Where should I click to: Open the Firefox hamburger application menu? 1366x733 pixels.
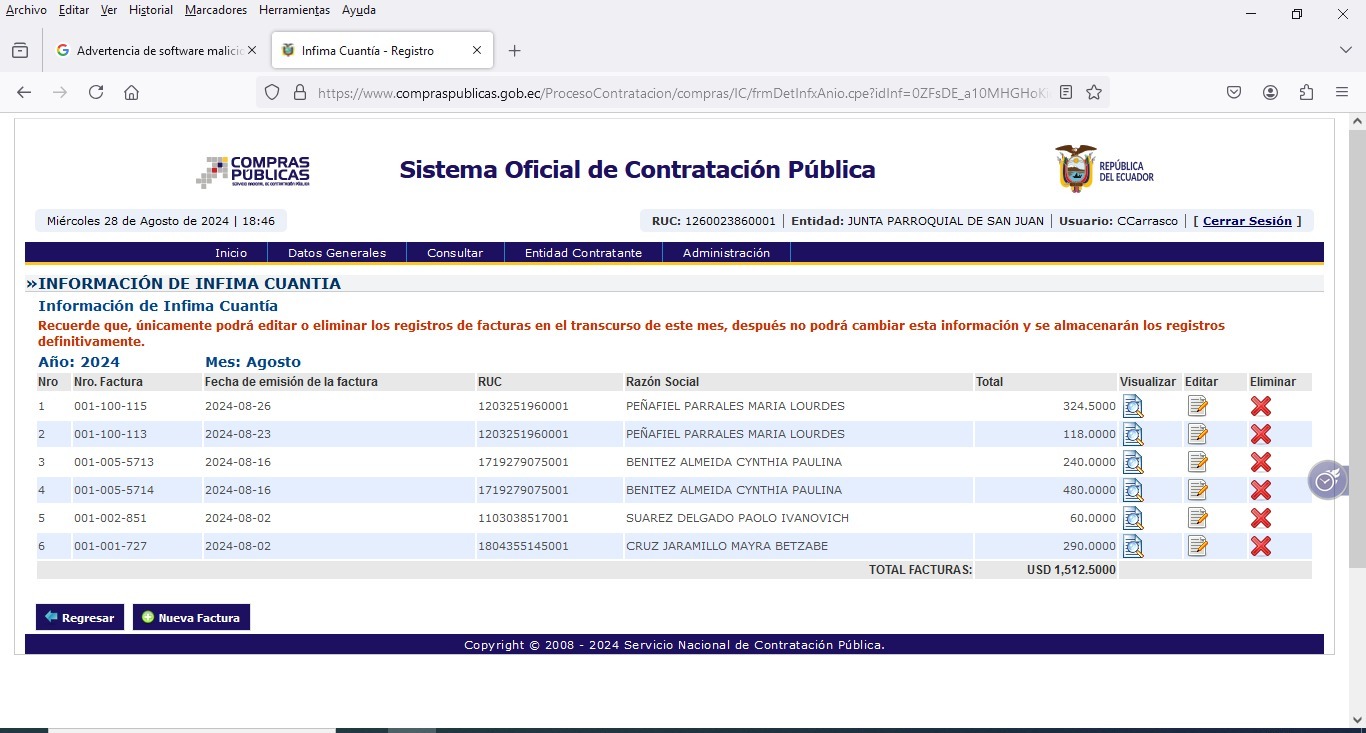coord(1342,92)
